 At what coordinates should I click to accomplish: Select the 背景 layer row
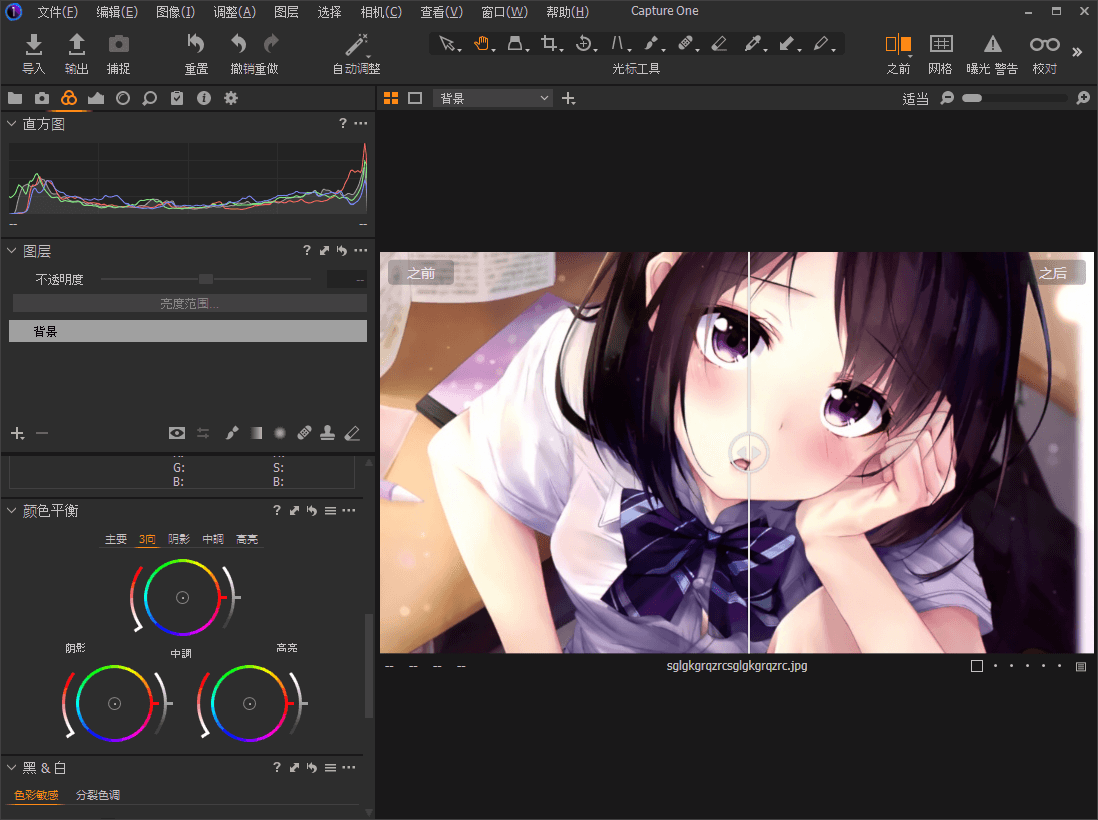188,331
